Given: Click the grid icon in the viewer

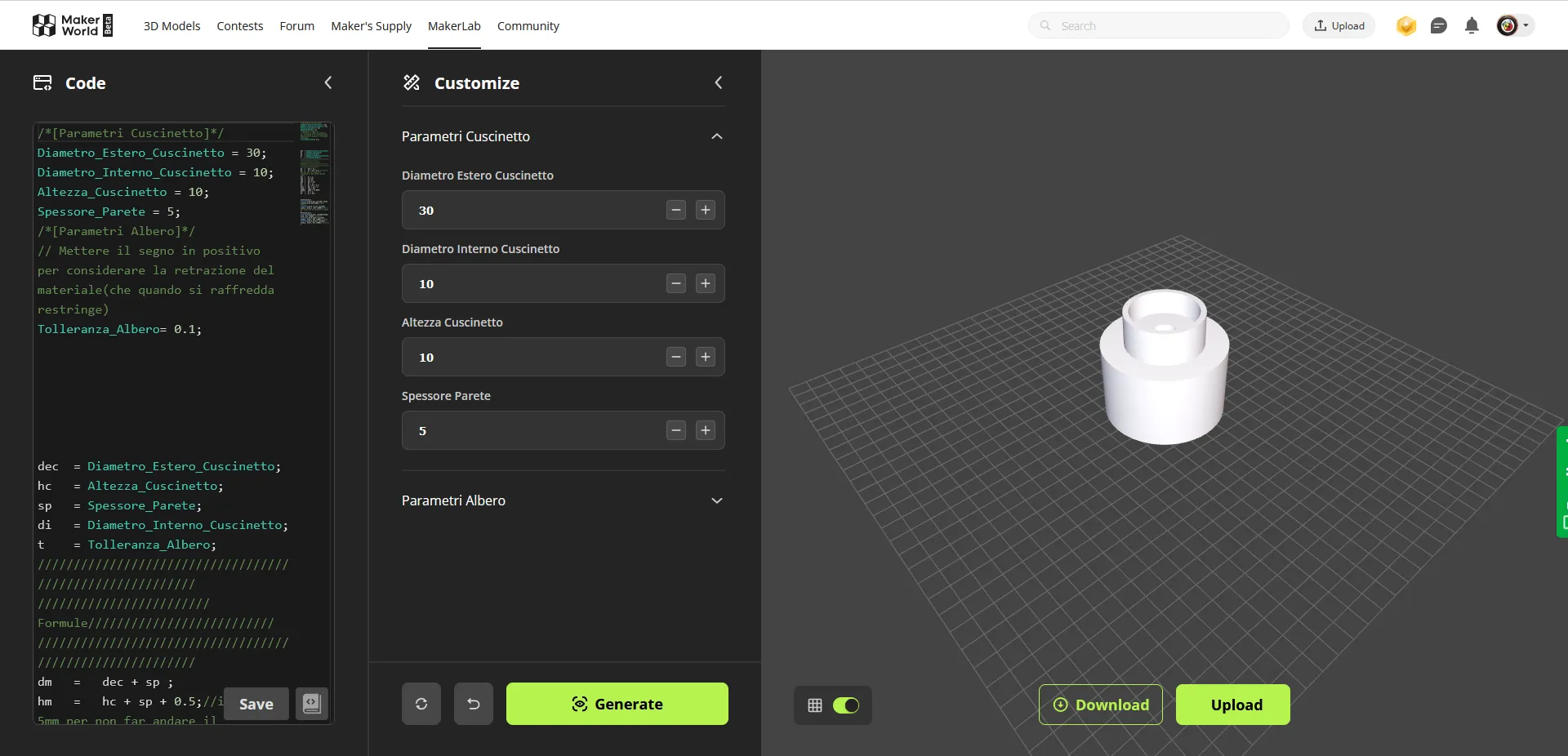Looking at the screenshot, I should click(x=815, y=705).
